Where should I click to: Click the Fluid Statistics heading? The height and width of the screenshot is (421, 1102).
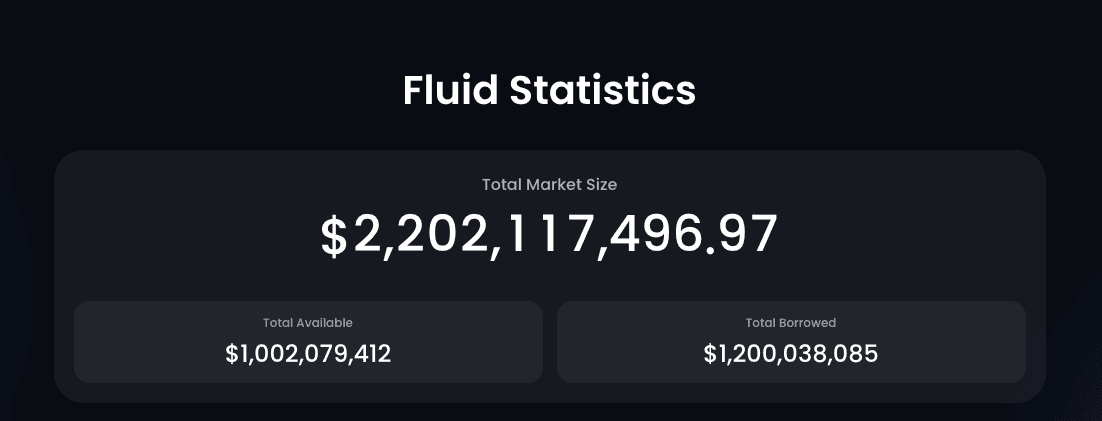coord(549,90)
